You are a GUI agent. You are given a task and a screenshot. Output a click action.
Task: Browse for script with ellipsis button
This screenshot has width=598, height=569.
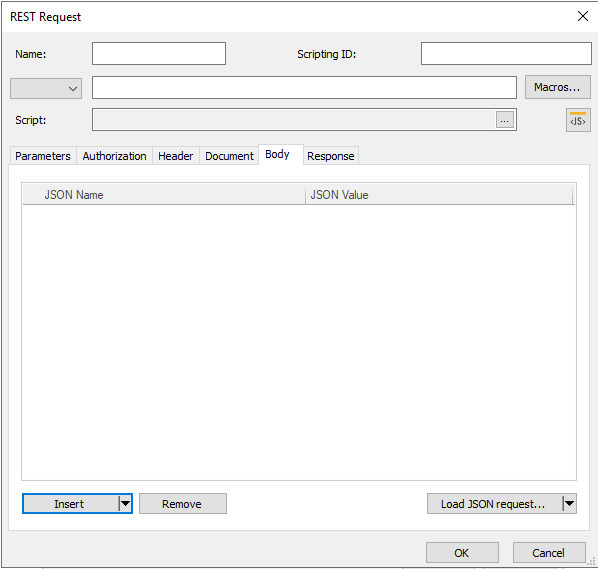[505, 120]
